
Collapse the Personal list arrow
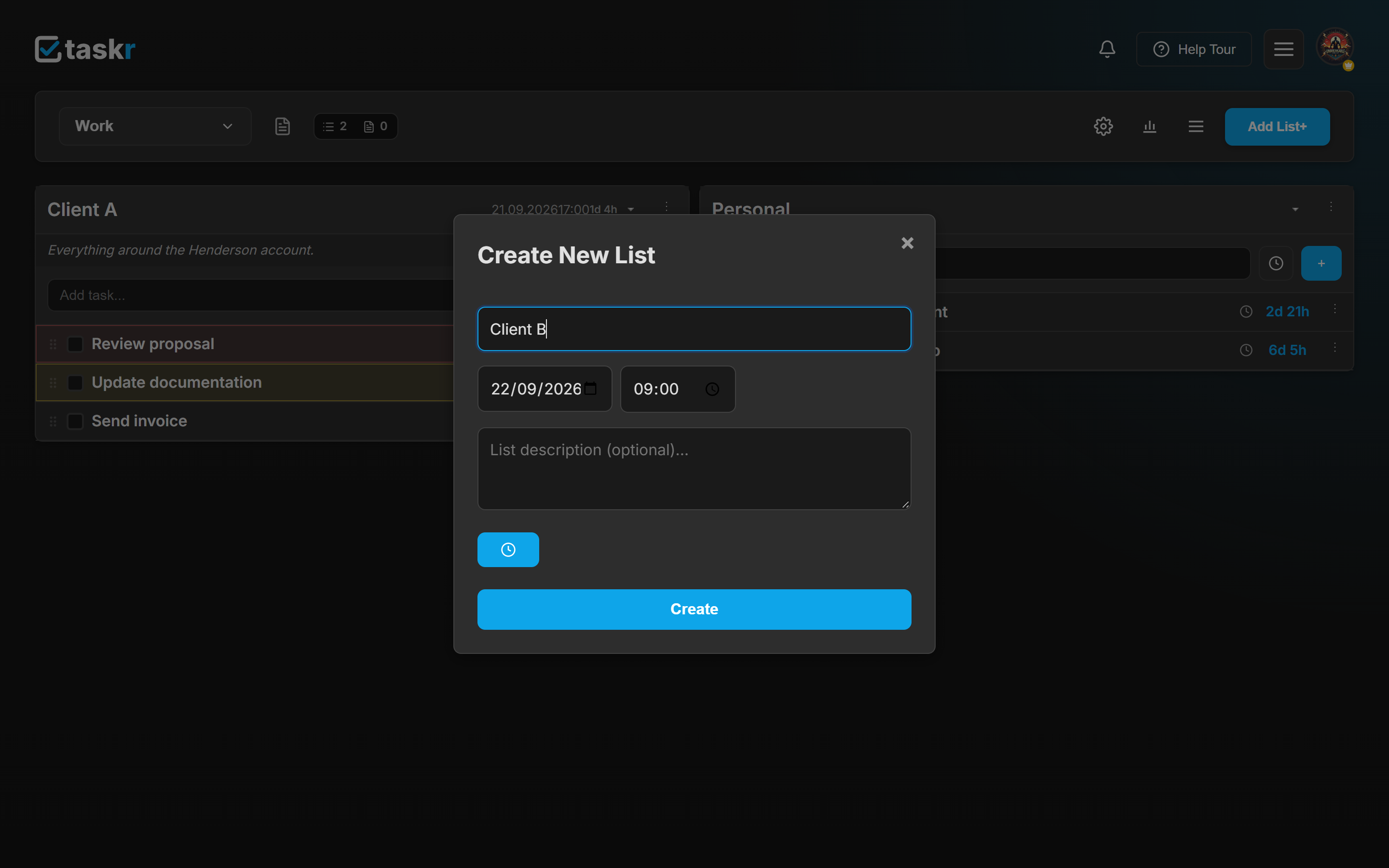pyautogui.click(x=1295, y=210)
